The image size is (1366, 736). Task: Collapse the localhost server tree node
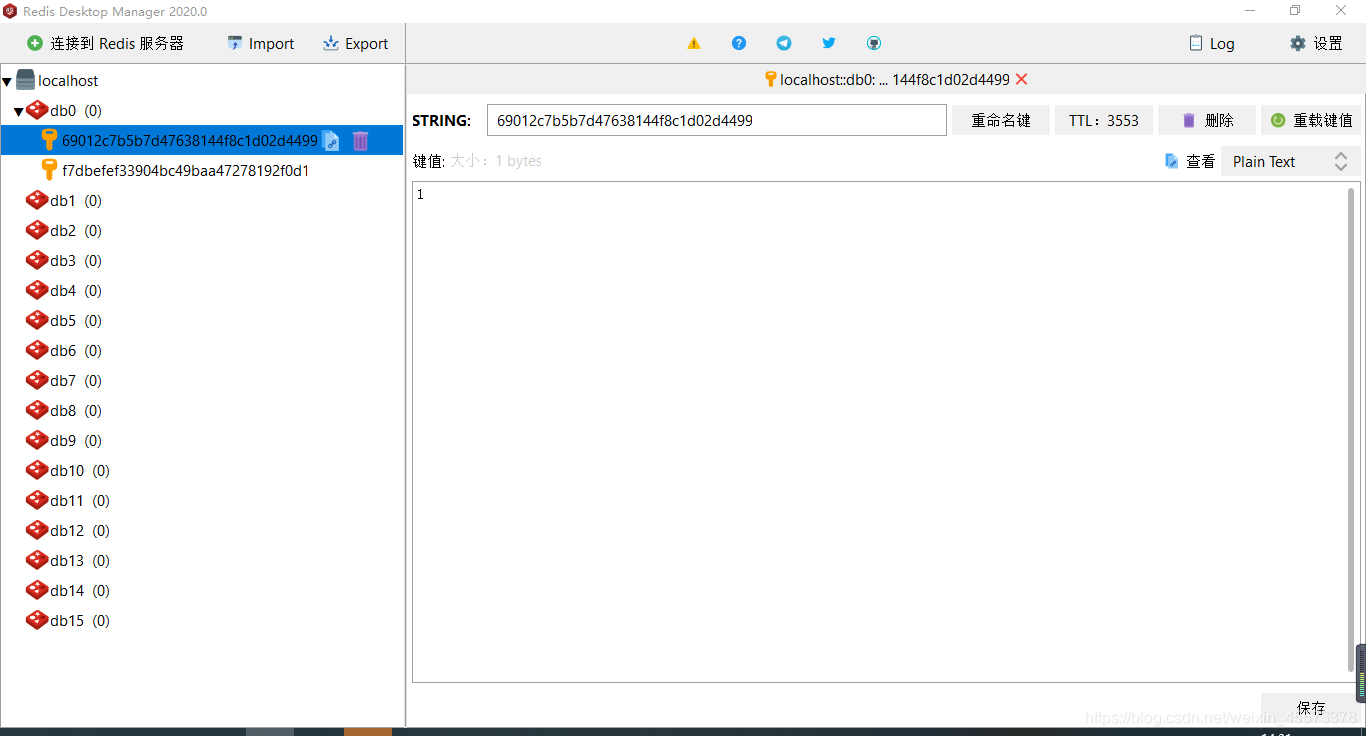pyautogui.click(x=8, y=81)
